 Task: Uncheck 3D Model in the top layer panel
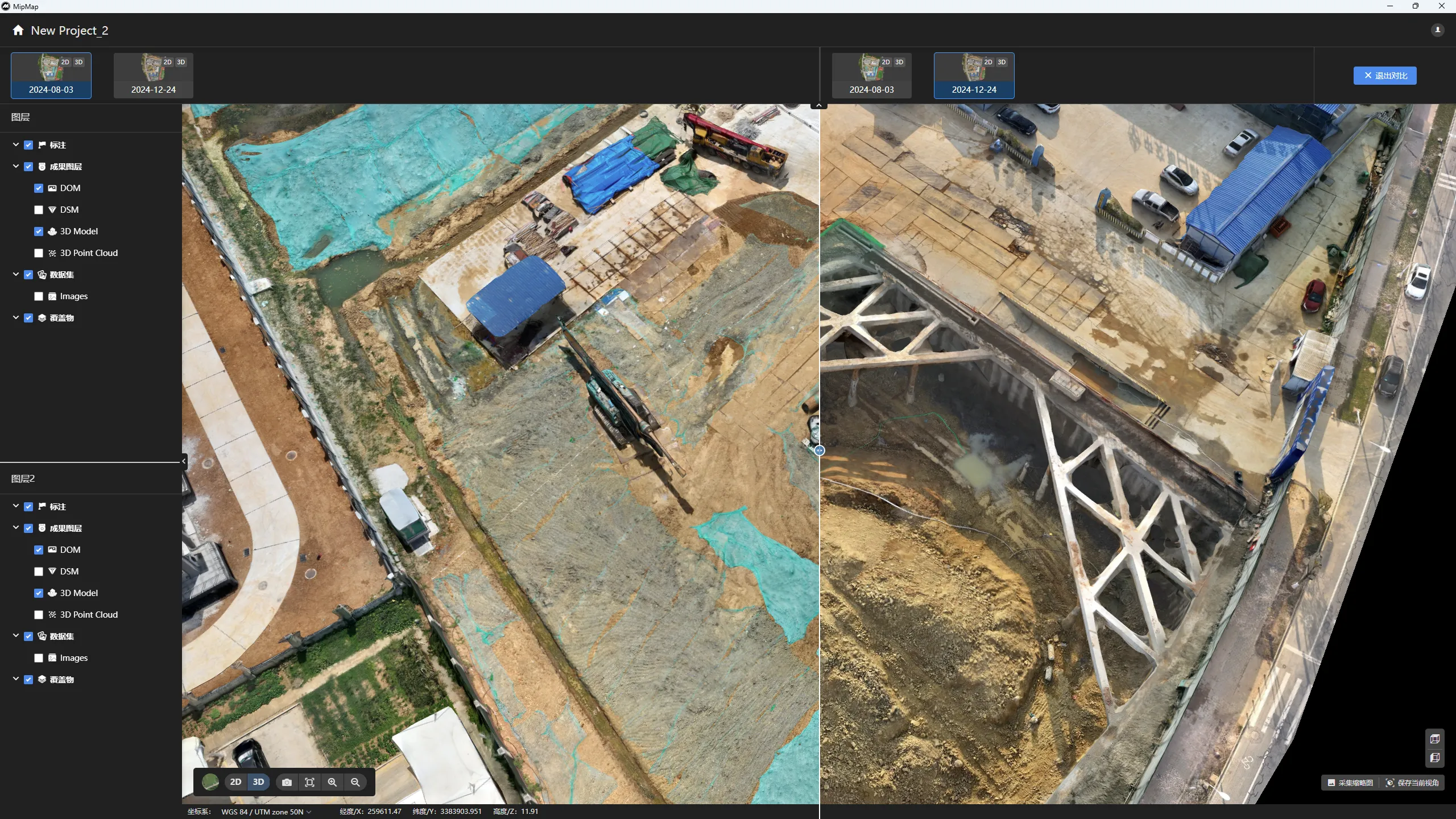coord(39,231)
